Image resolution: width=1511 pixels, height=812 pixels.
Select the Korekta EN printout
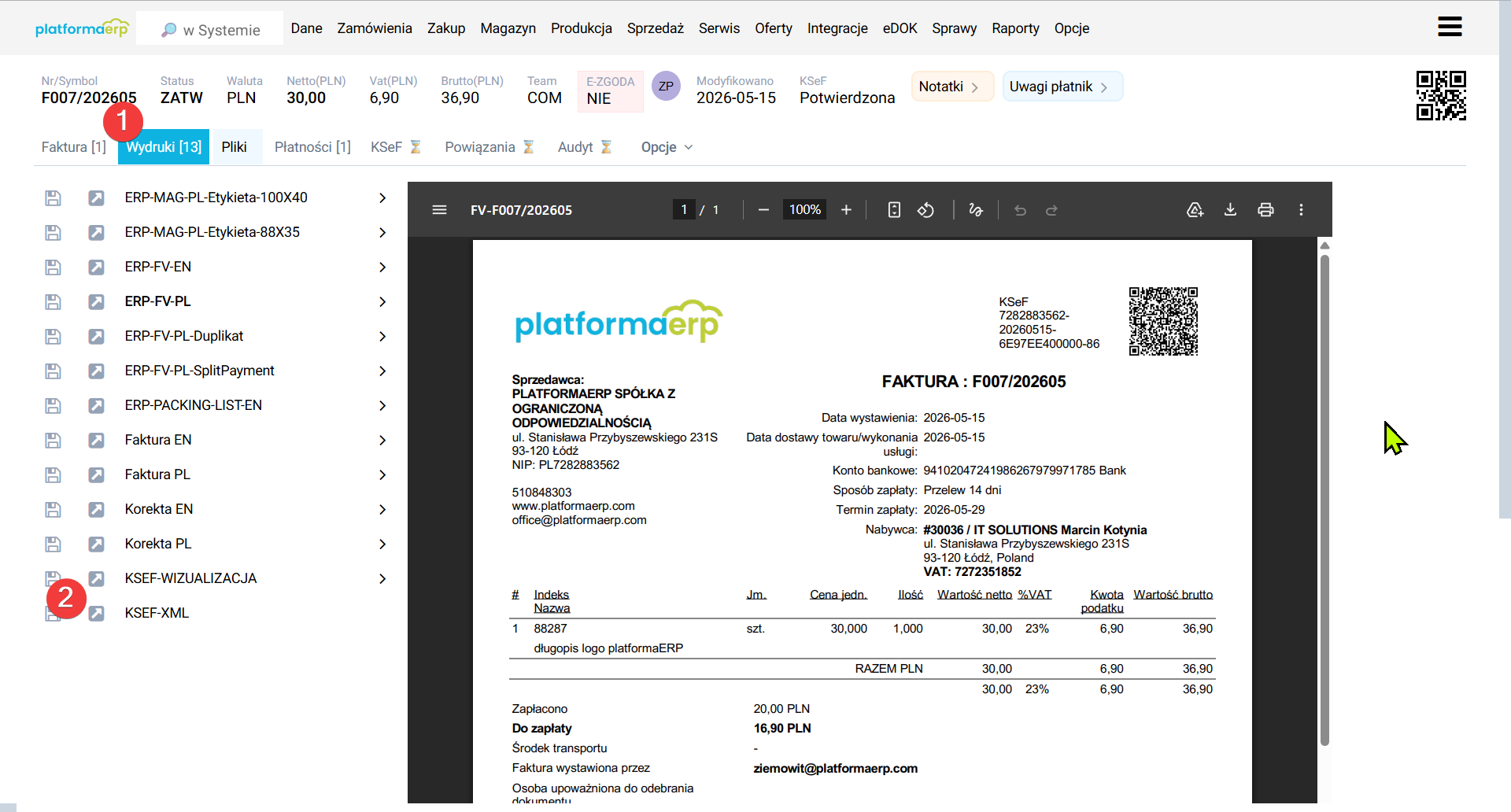[x=159, y=509]
